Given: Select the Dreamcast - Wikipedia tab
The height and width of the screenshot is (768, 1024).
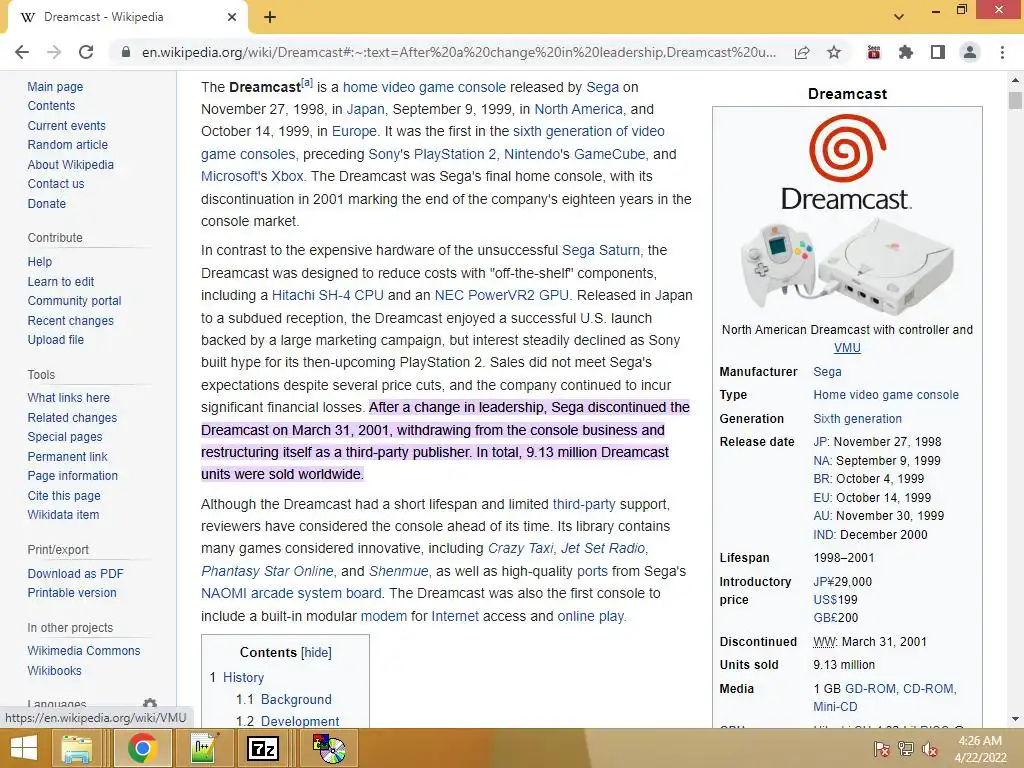Looking at the screenshot, I should 128,17.
